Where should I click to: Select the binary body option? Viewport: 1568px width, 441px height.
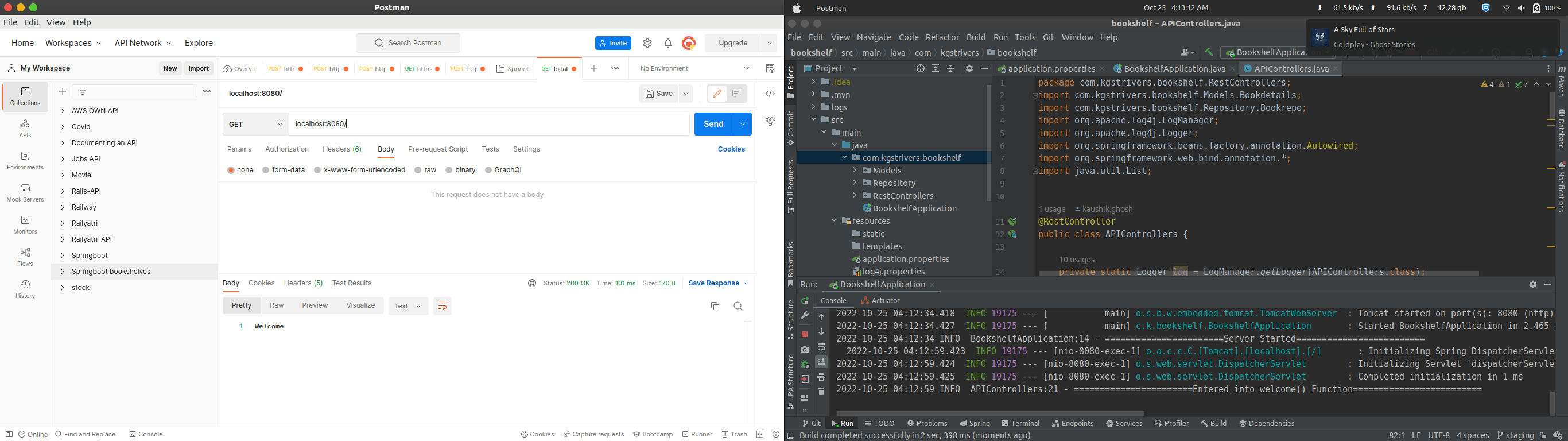coord(461,170)
